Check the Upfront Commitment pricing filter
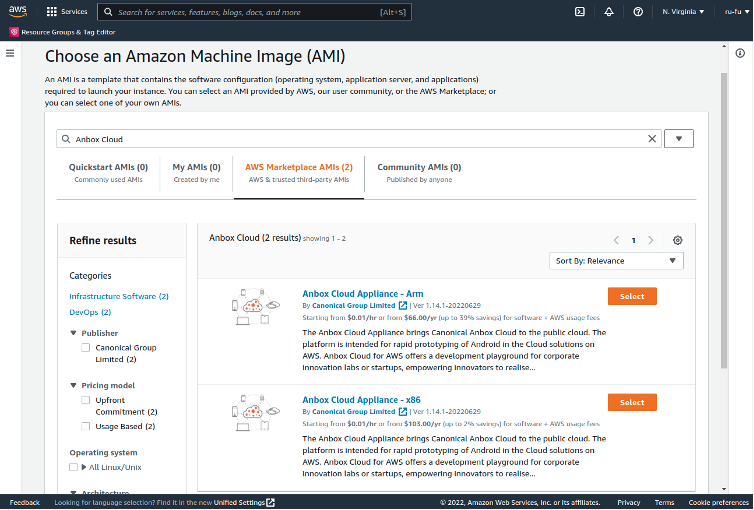This screenshot has height=510, width=754. [86, 400]
